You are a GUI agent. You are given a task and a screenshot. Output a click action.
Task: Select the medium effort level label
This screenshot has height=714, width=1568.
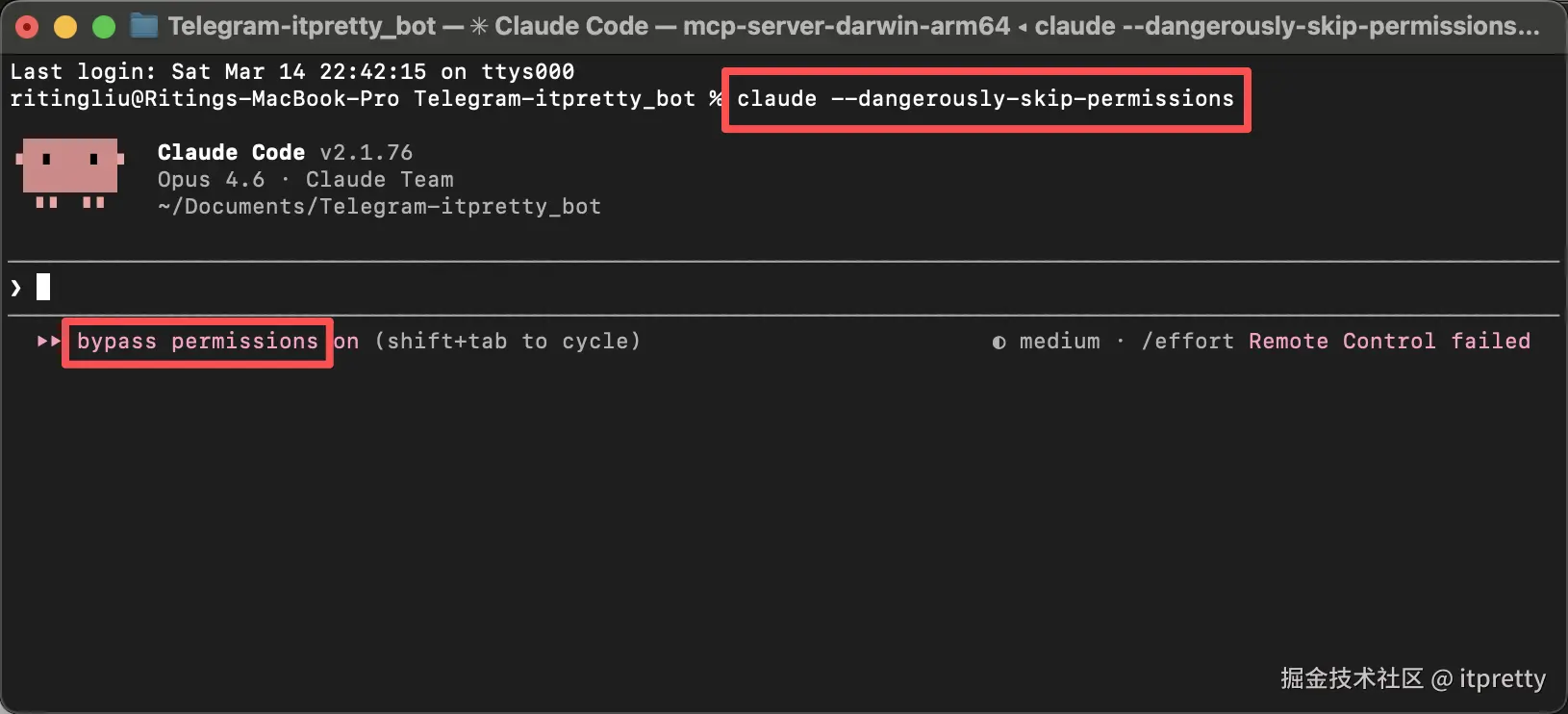coord(1059,342)
